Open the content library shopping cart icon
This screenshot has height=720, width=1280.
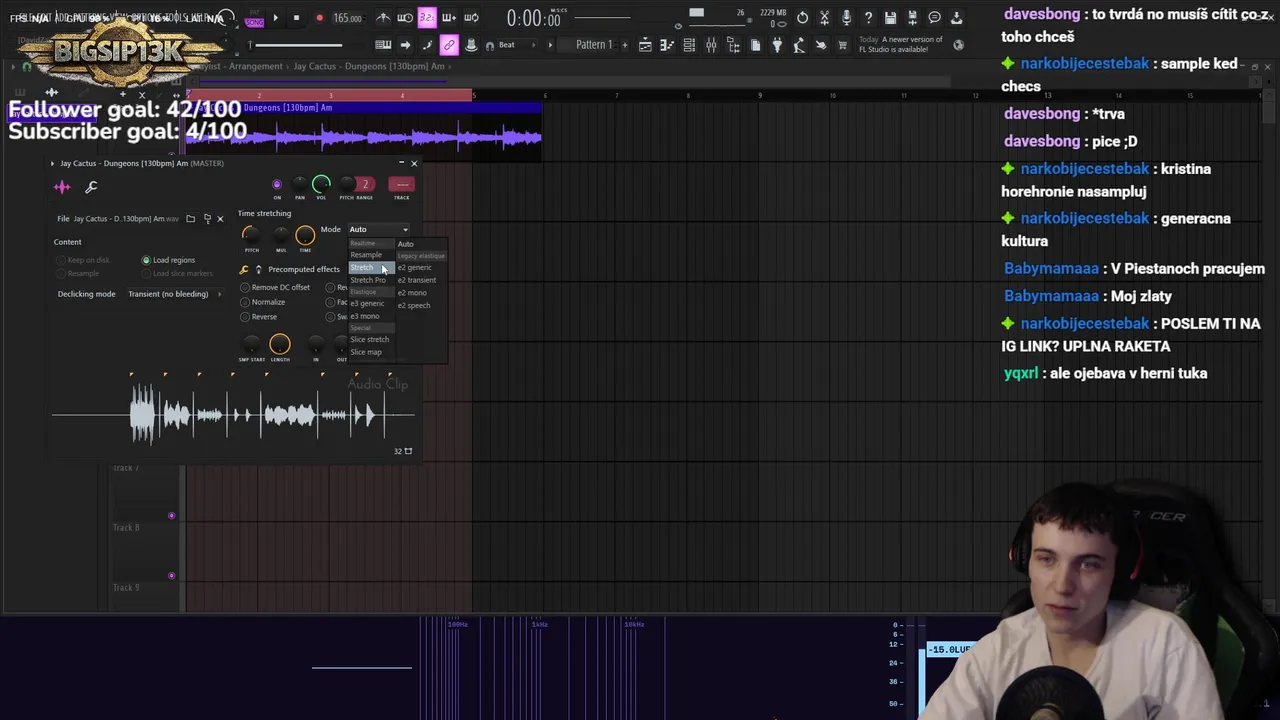(x=843, y=45)
